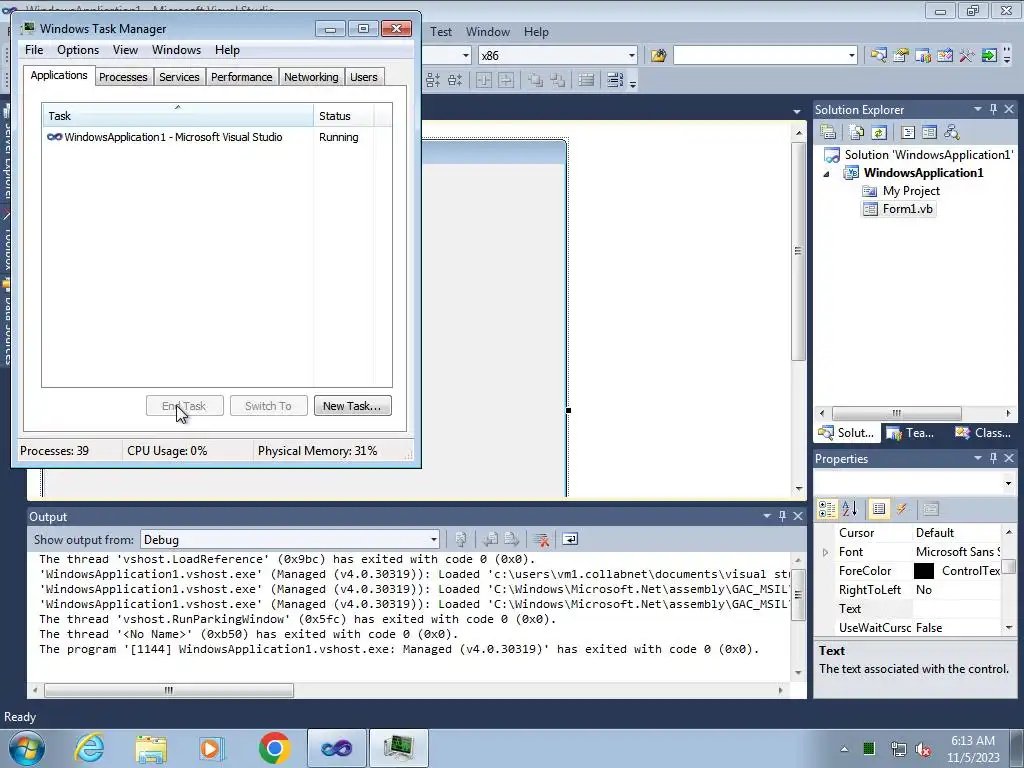Click Go to Next Message icon in Output
This screenshot has height=768, width=1024.
512,539
